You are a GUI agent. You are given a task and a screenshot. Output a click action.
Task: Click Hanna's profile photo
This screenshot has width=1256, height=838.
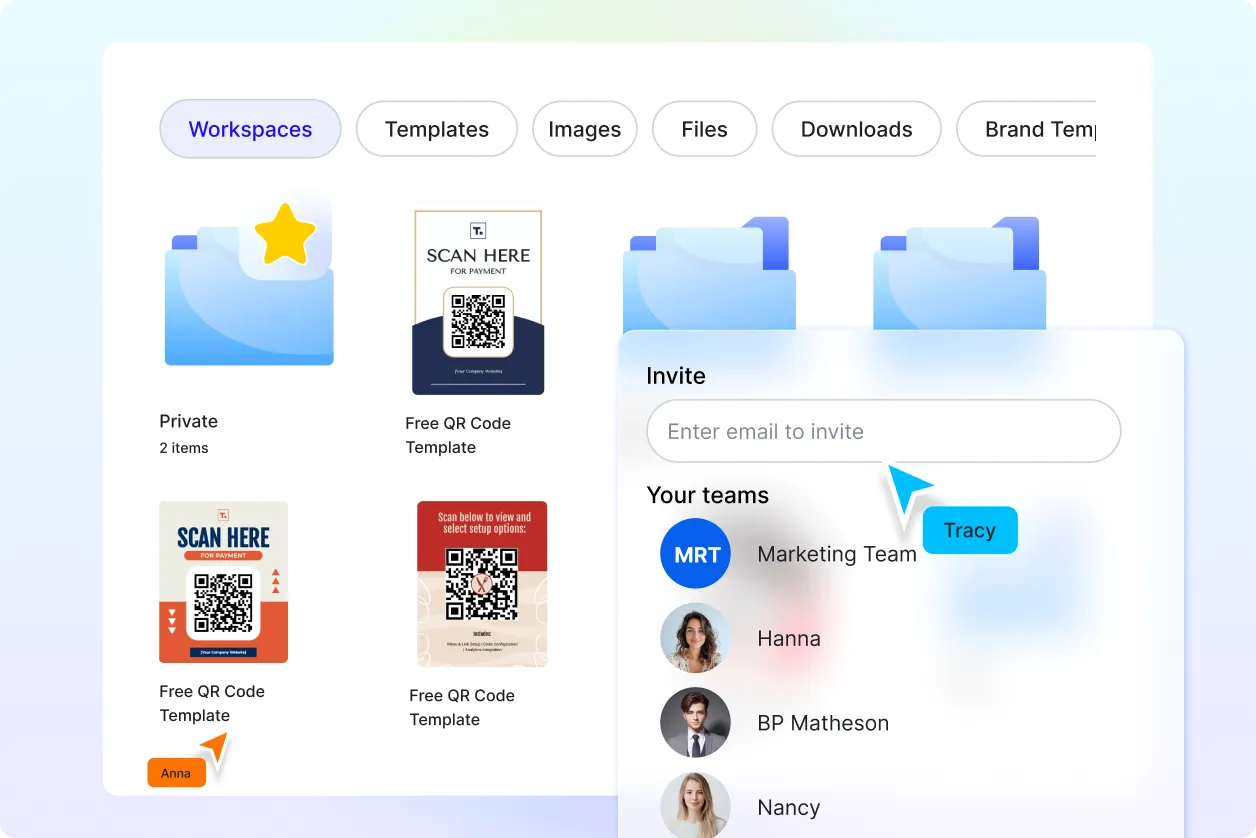(696, 638)
